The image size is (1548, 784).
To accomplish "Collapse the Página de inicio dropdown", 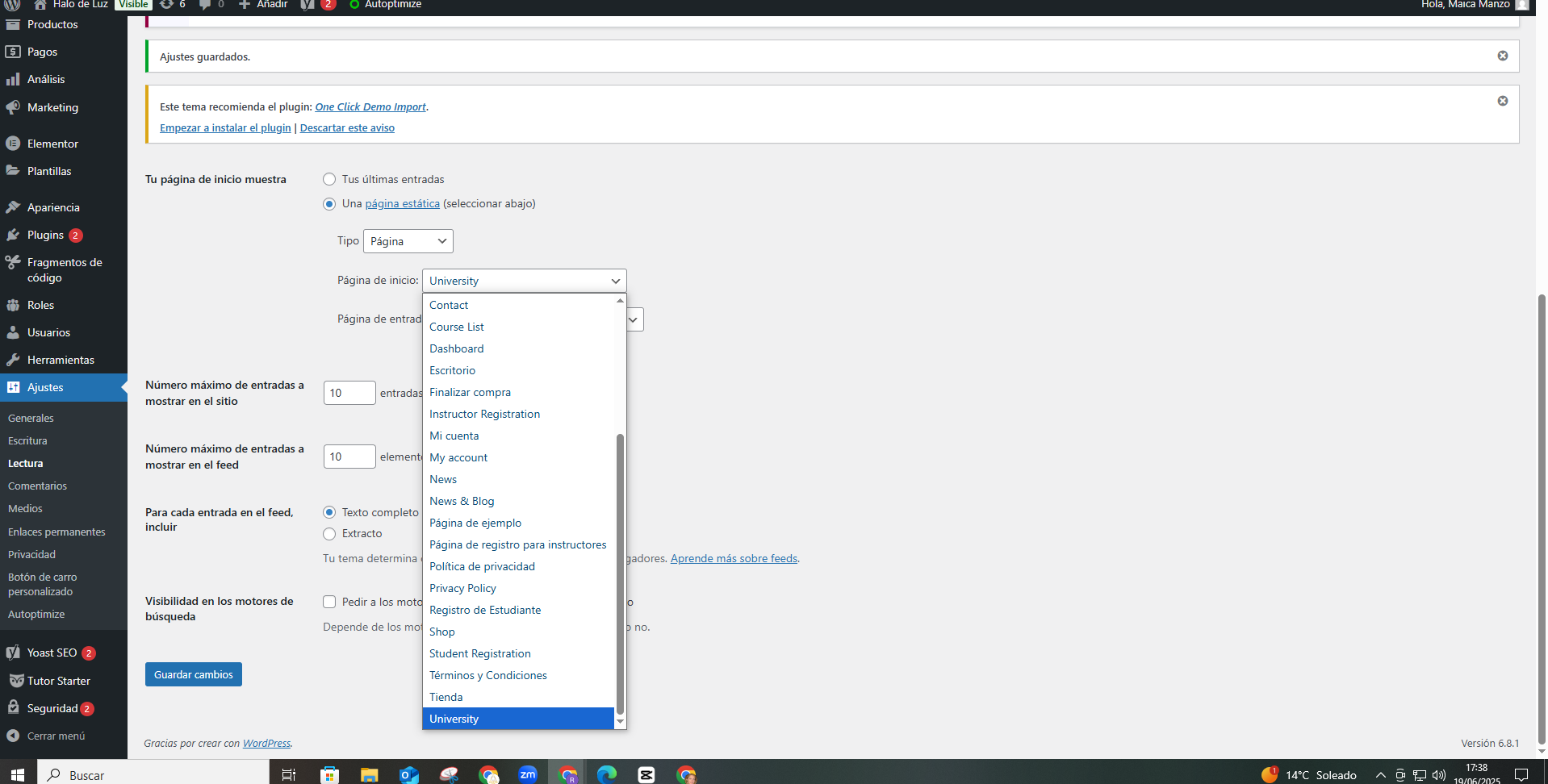I will coord(525,281).
